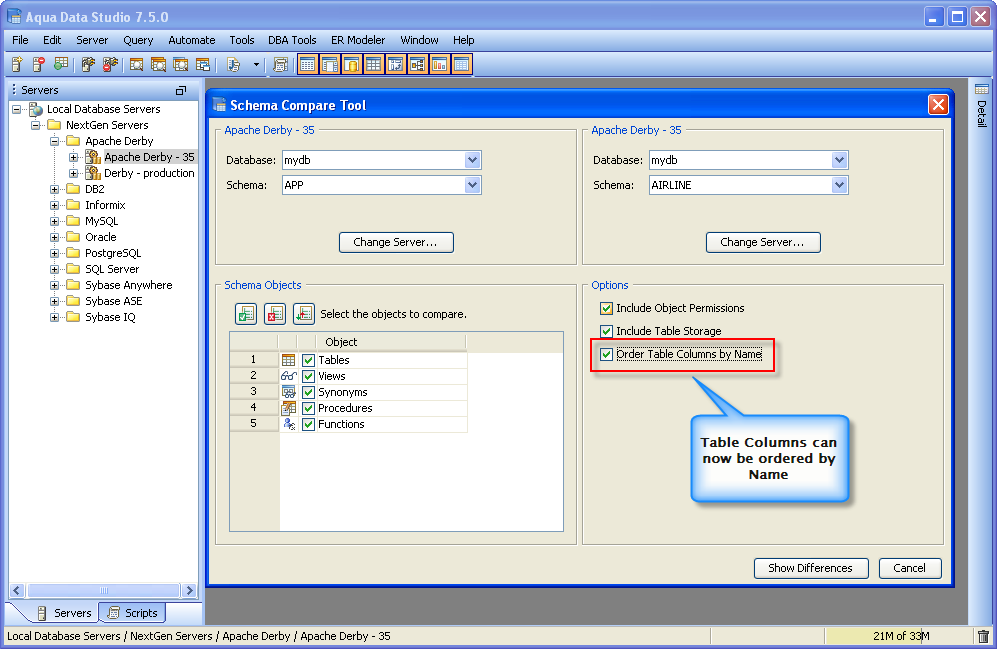Click the Functions row icon
997x649 pixels.
289,424
